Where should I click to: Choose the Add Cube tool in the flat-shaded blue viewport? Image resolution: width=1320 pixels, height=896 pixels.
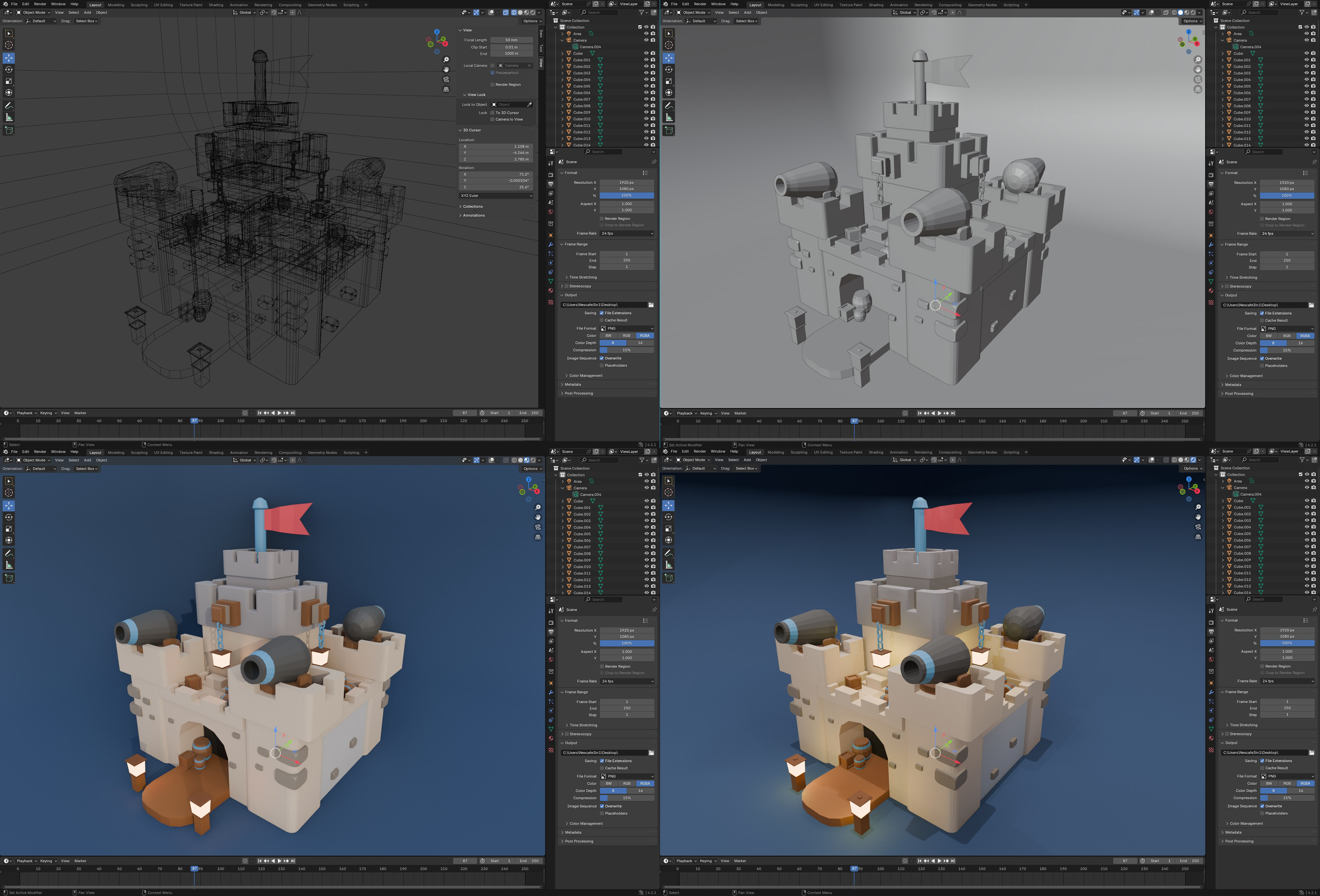click(x=9, y=578)
